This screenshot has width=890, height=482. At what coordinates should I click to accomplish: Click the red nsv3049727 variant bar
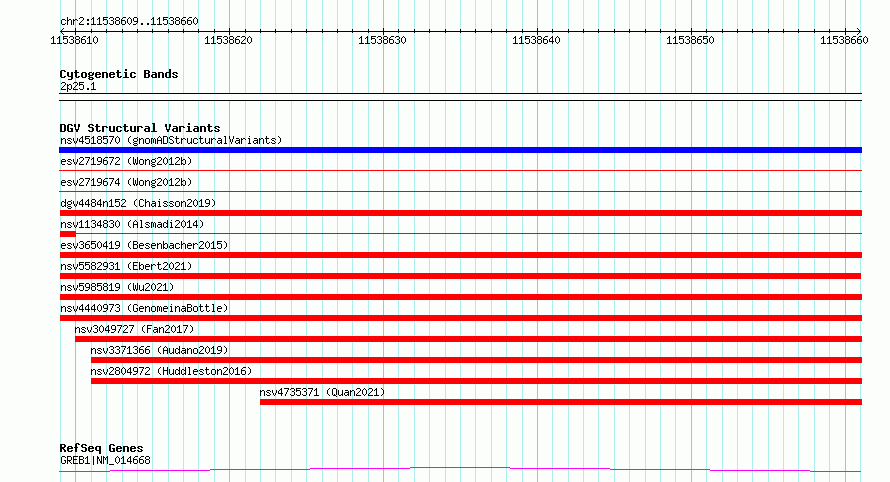pyautogui.click(x=468, y=339)
